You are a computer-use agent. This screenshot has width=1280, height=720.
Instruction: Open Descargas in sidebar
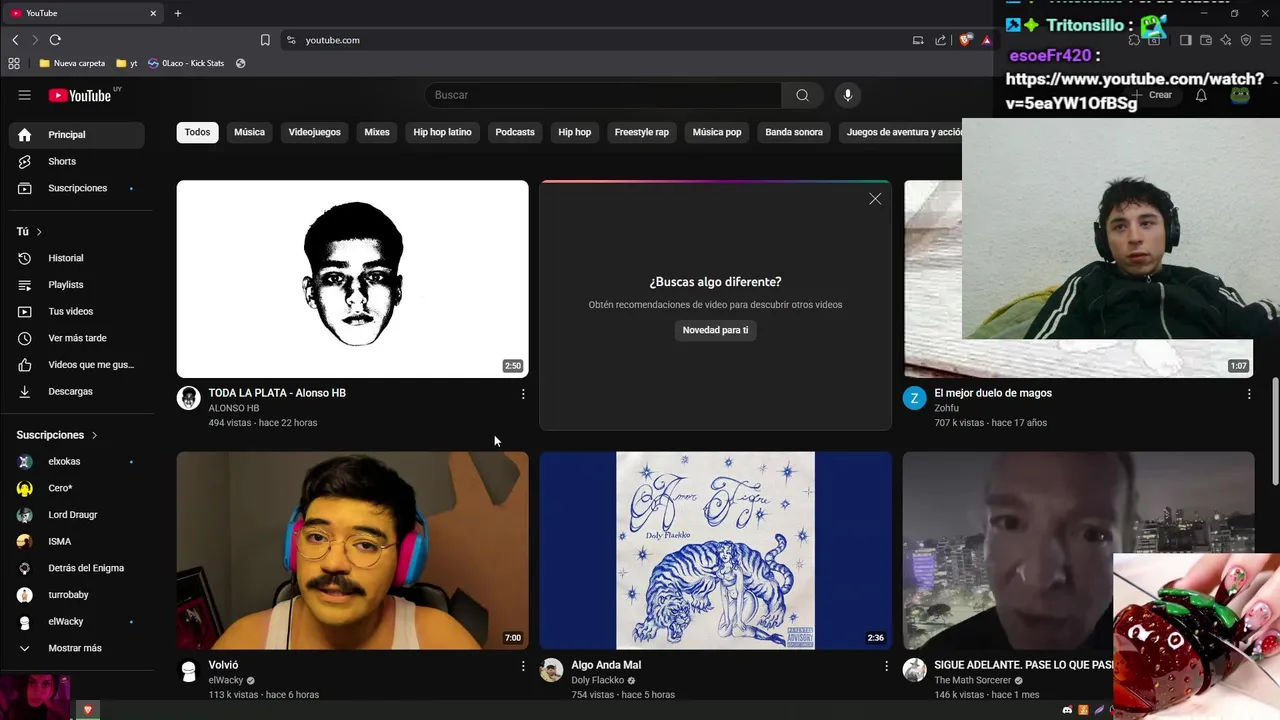[x=77, y=391]
